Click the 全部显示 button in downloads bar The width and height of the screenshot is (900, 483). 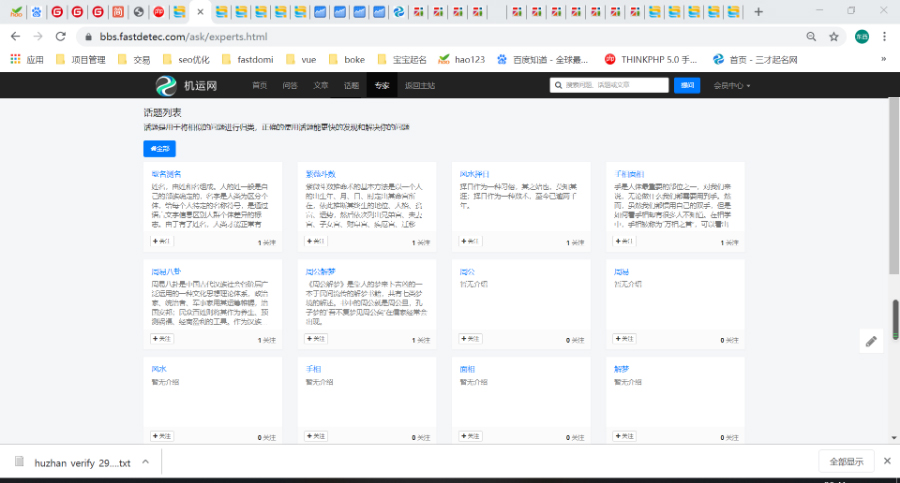846,462
